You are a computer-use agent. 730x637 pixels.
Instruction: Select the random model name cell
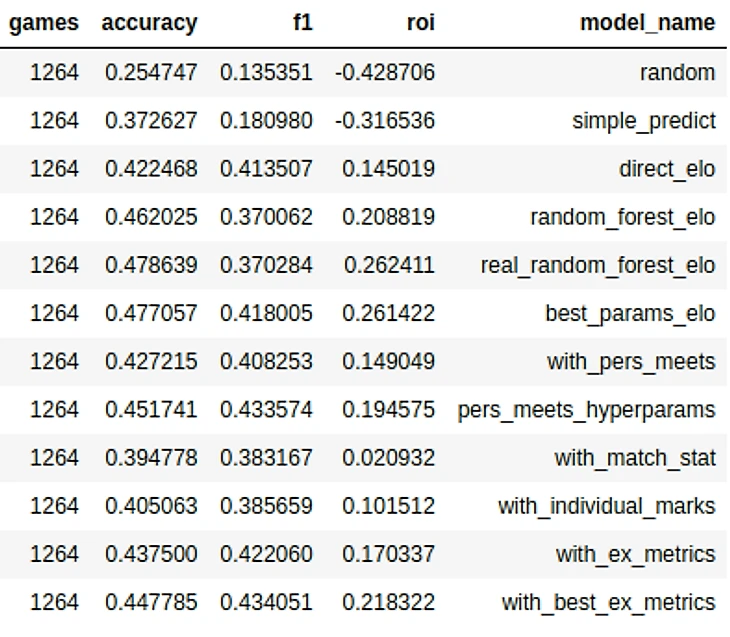click(677, 73)
